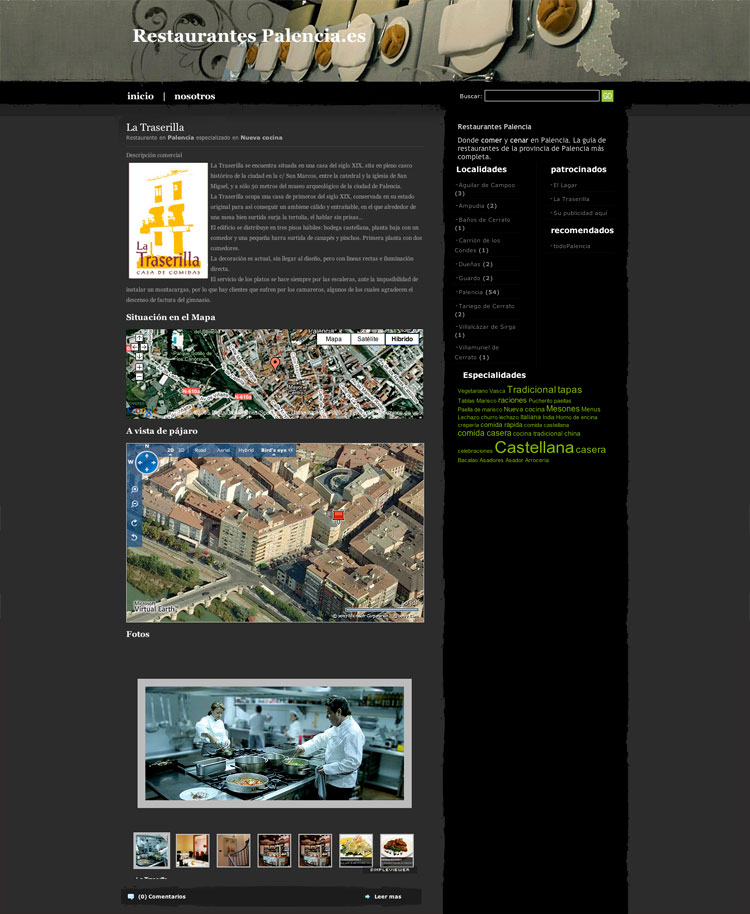Select 3D mode in Virtual Earth
The height and width of the screenshot is (914, 750).
click(181, 450)
